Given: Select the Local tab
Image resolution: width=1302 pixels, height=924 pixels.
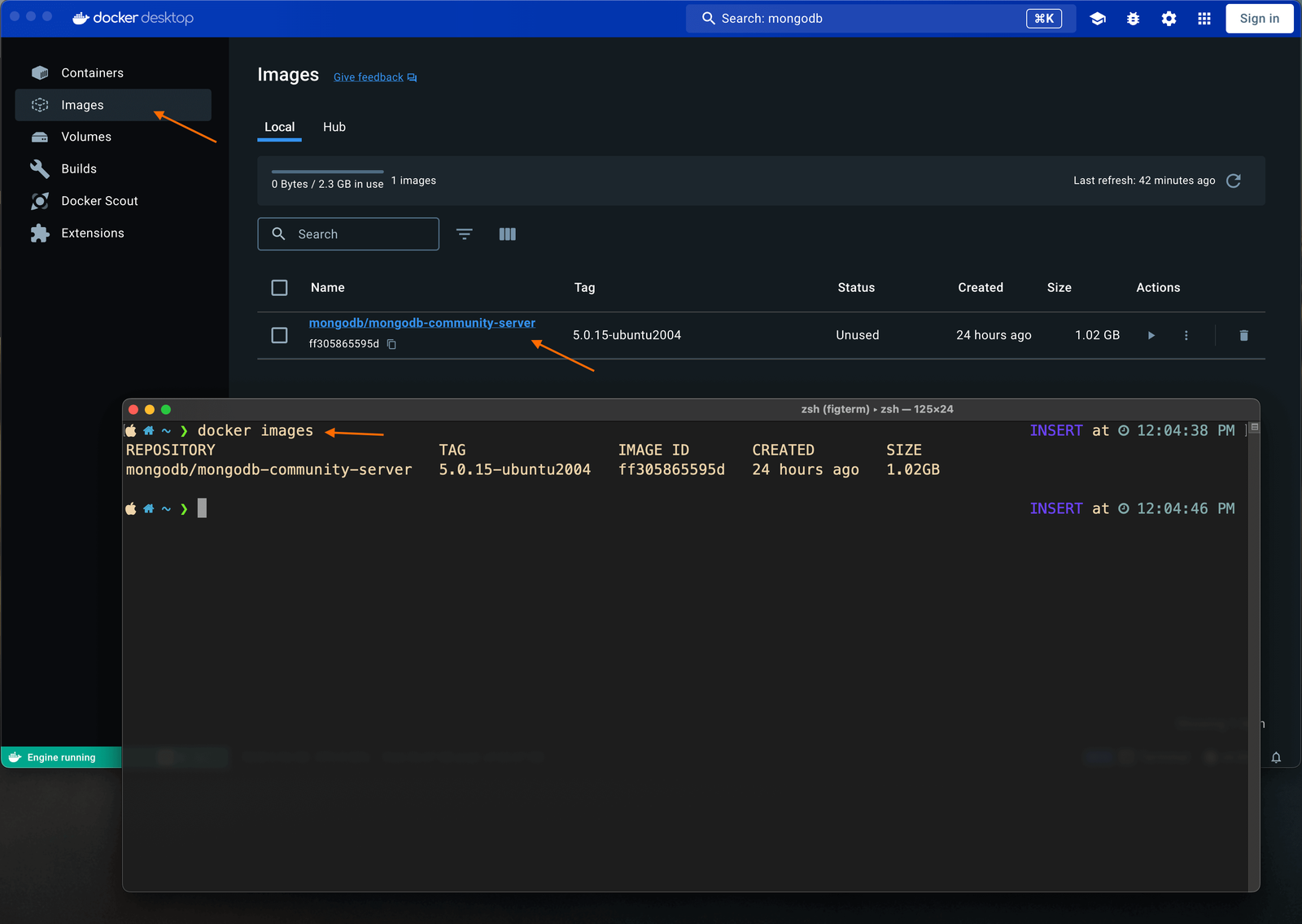Looking at the screenshot, I should (279, 127).
